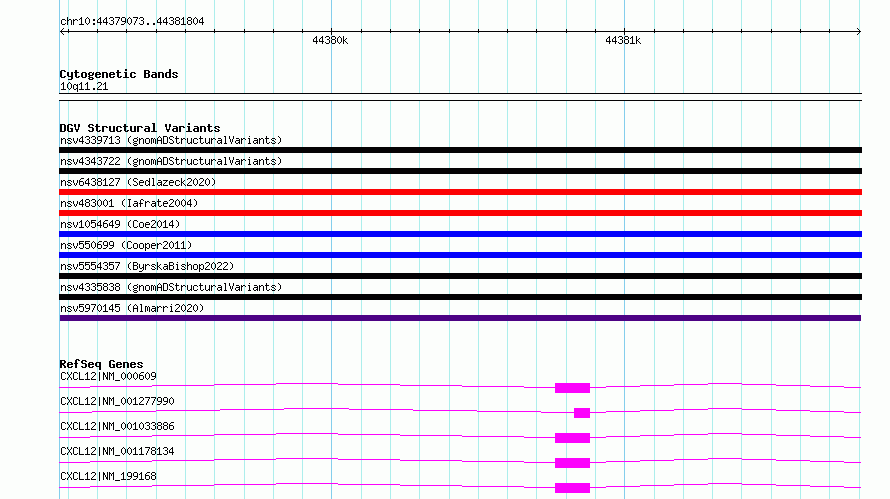The height and width of the screenshot is (499, 890).
Task: Select the RefSeq Genes track title
Action: 101,364
